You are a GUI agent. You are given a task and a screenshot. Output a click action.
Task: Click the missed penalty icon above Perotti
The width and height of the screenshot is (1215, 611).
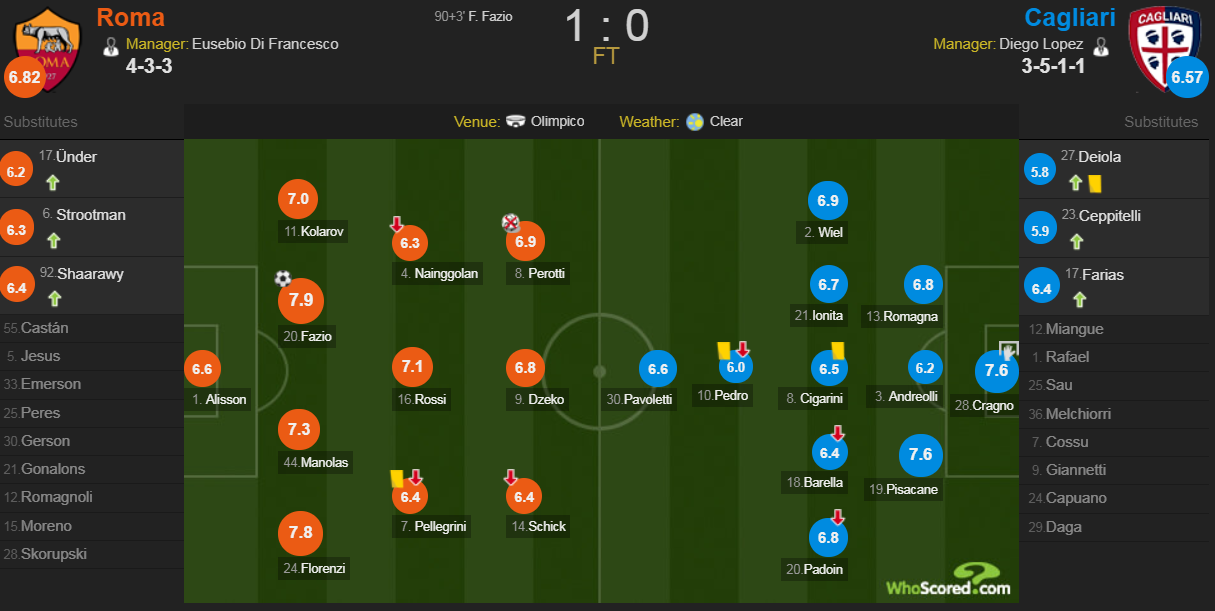(510, 222)
